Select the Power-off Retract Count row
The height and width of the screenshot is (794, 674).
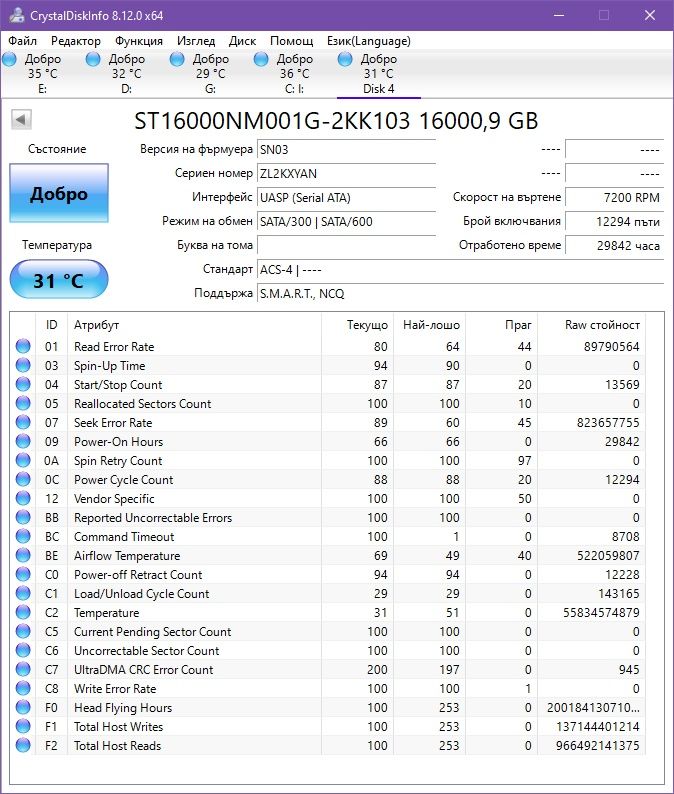click(x=327, y=574)
